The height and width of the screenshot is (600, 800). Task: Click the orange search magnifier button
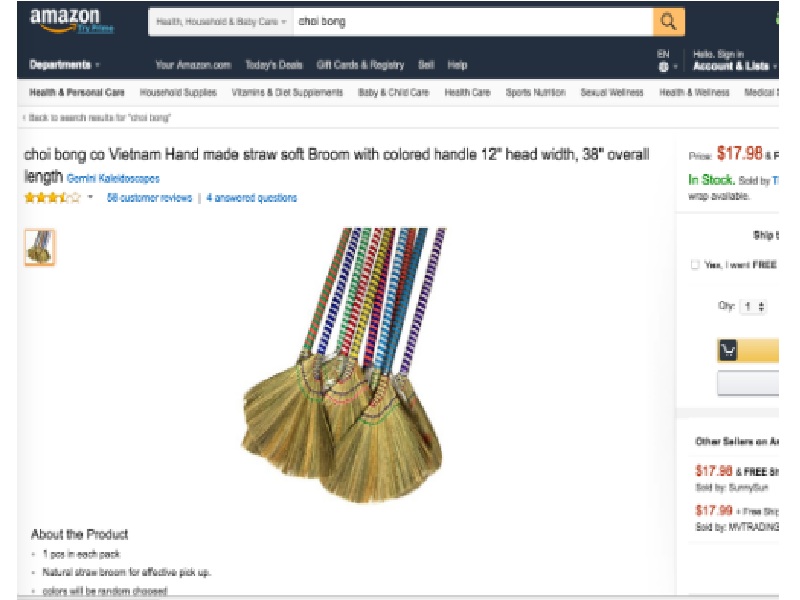click(x=668, y=22)
